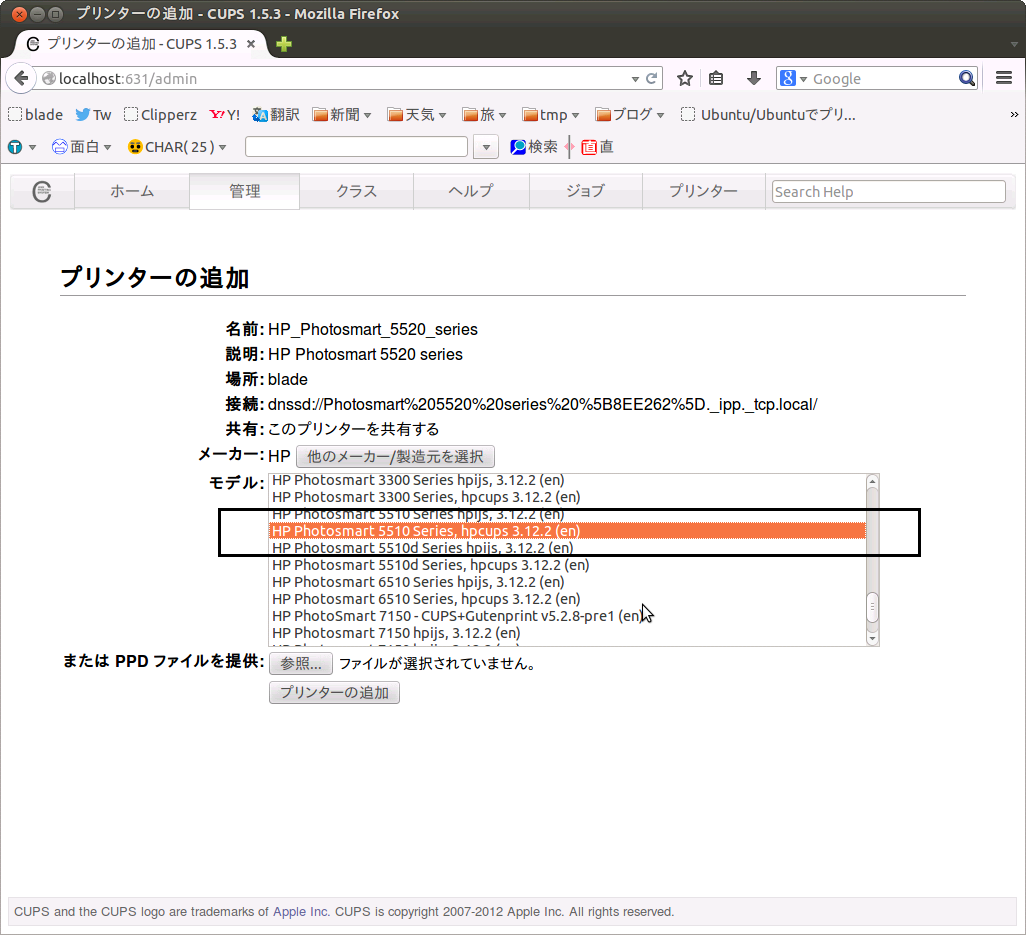
Task: Open the プリンター tab
Action: pyautogui.click(x=703, y=192)
